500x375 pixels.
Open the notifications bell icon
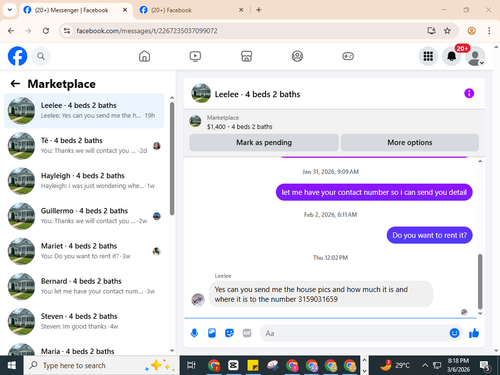(x=452, y=56)
